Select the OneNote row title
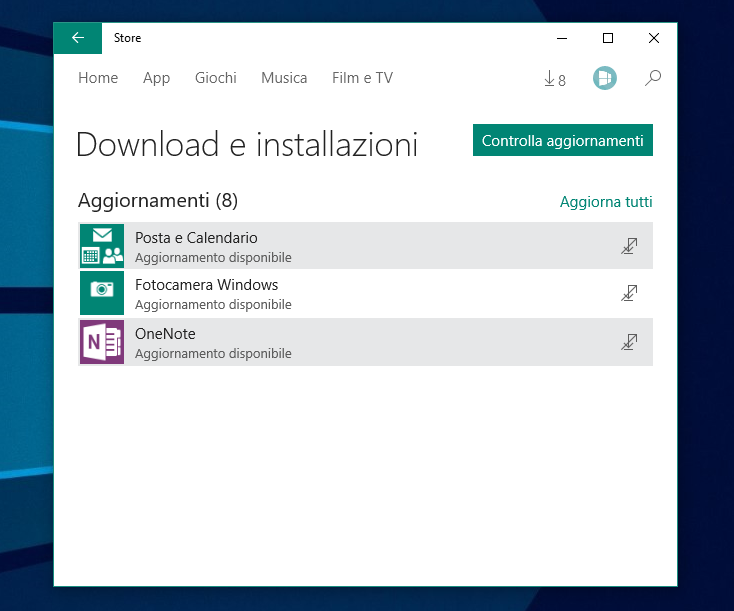The height and width of the screenshot is (611, 734). pos(165,334)
